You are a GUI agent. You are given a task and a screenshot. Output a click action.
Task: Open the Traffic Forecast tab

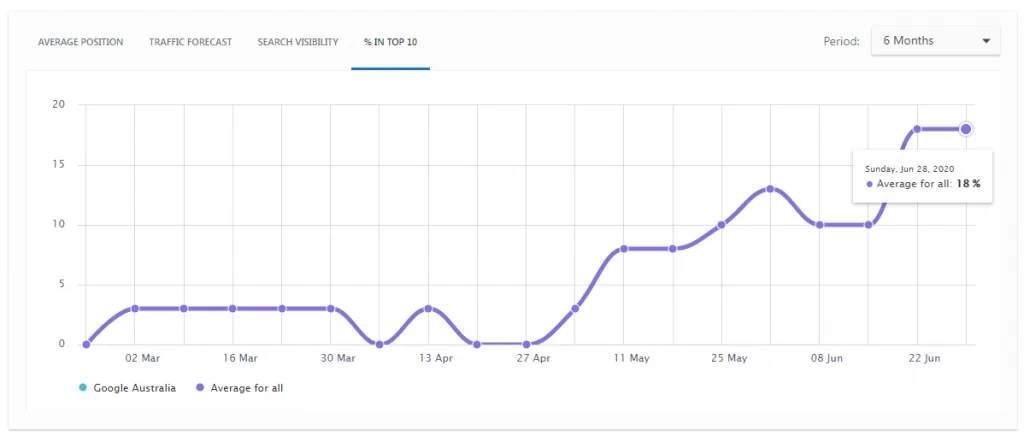(190, 42)
